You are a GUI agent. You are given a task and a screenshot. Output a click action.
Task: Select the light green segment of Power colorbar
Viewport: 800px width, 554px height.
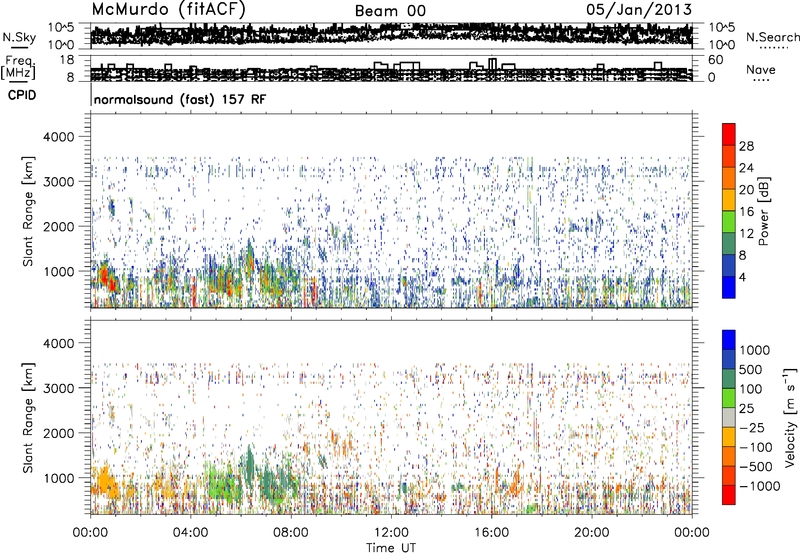click(729, 222)
